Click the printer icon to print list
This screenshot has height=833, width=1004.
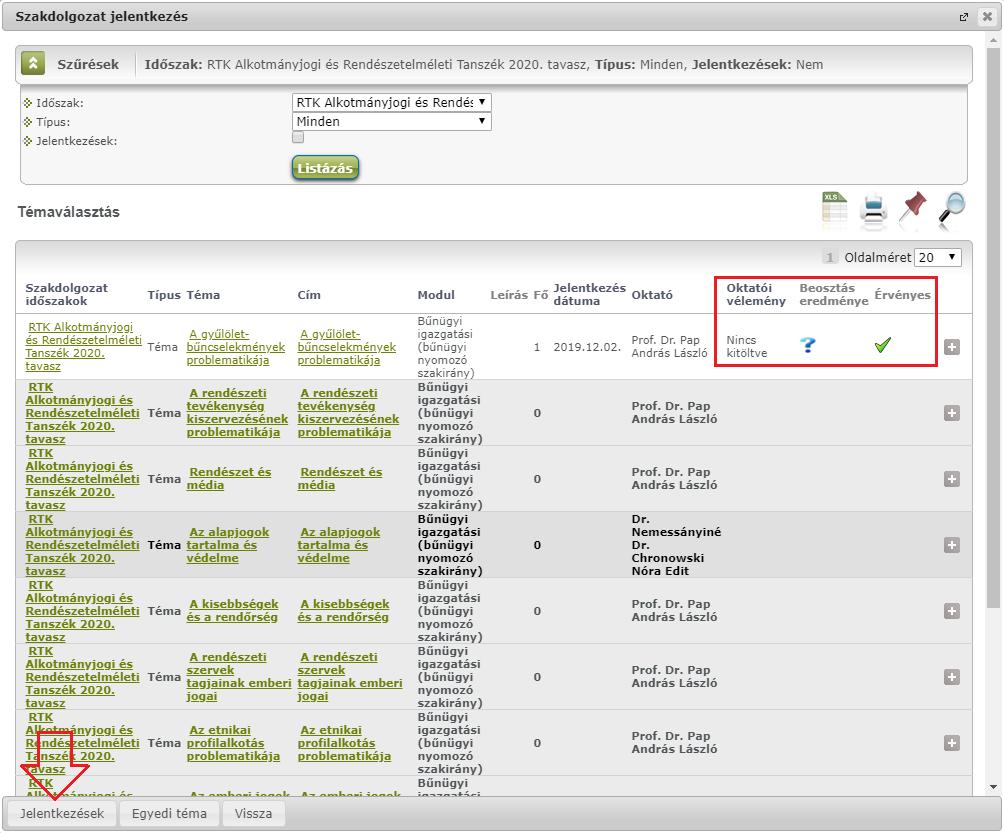(873, 209)
